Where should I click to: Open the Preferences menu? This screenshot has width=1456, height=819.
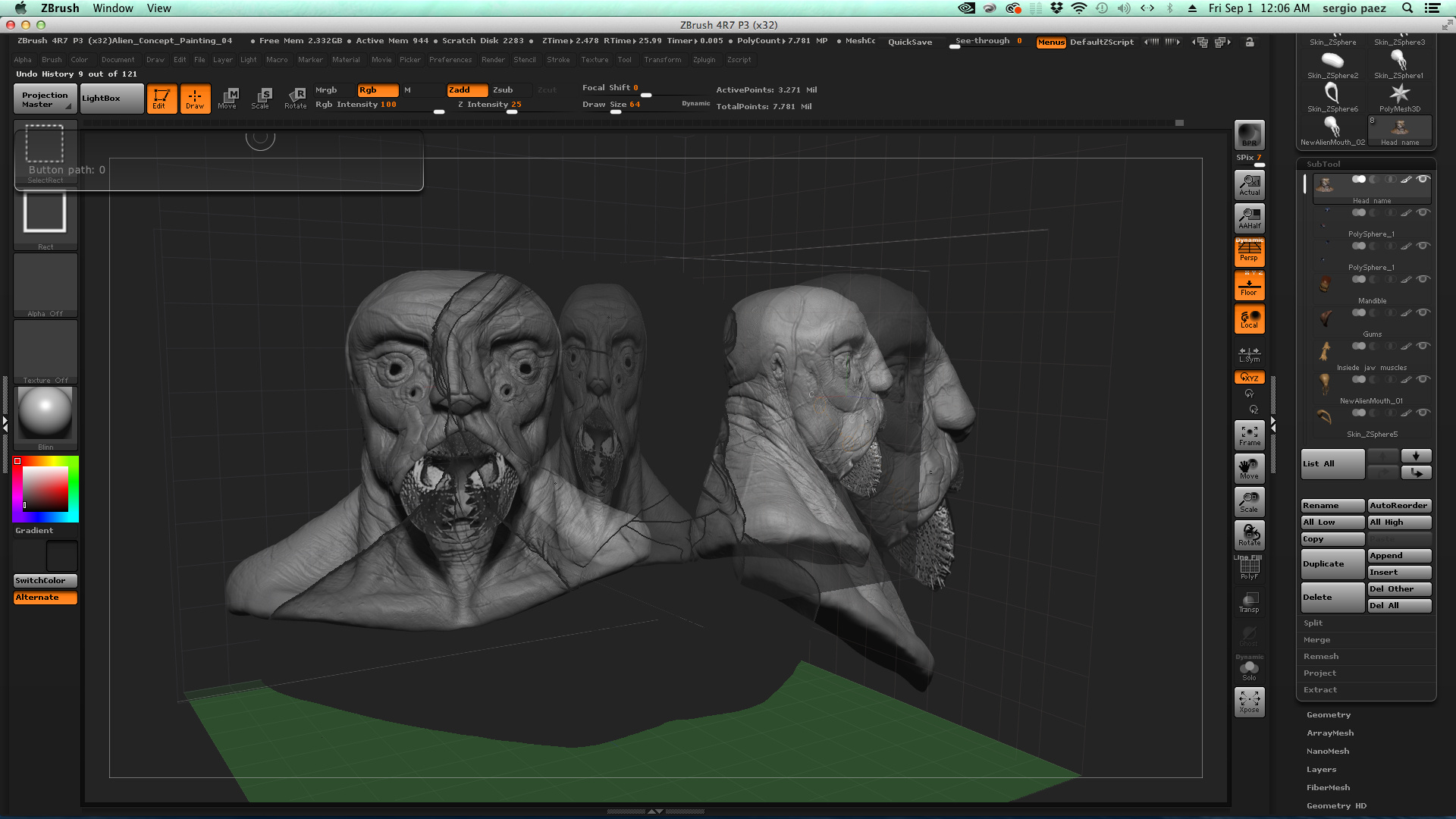[x=450, y=60]
